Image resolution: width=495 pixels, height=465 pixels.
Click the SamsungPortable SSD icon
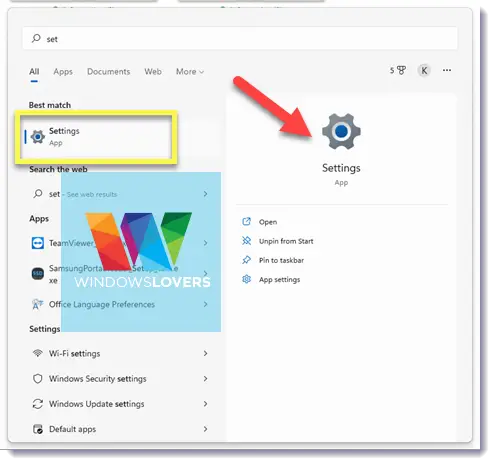[x=38, y=274]
